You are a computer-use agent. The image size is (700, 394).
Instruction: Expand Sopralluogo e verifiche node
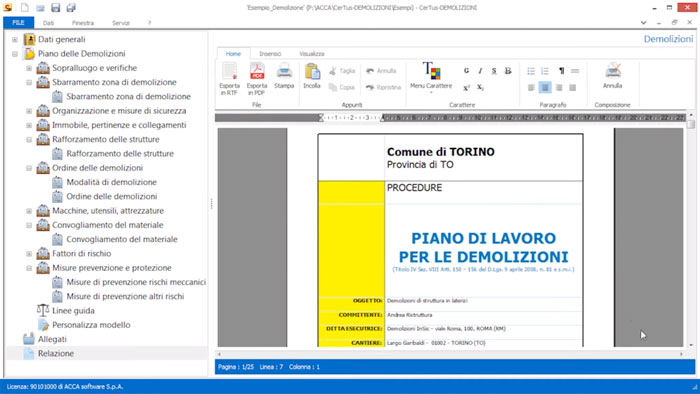[29, 68]
